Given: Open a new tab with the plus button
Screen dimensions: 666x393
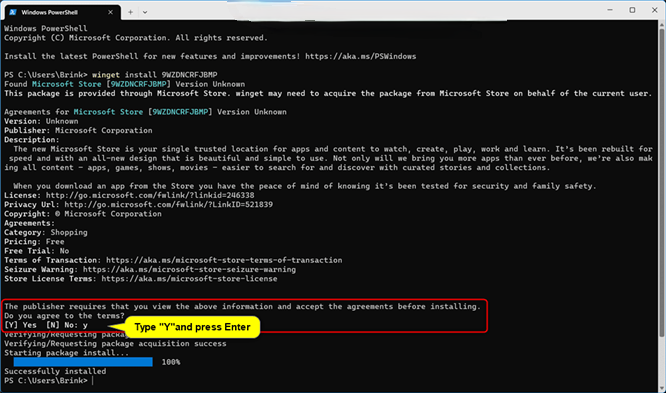Looking at the screenshot, I should 130,12.
